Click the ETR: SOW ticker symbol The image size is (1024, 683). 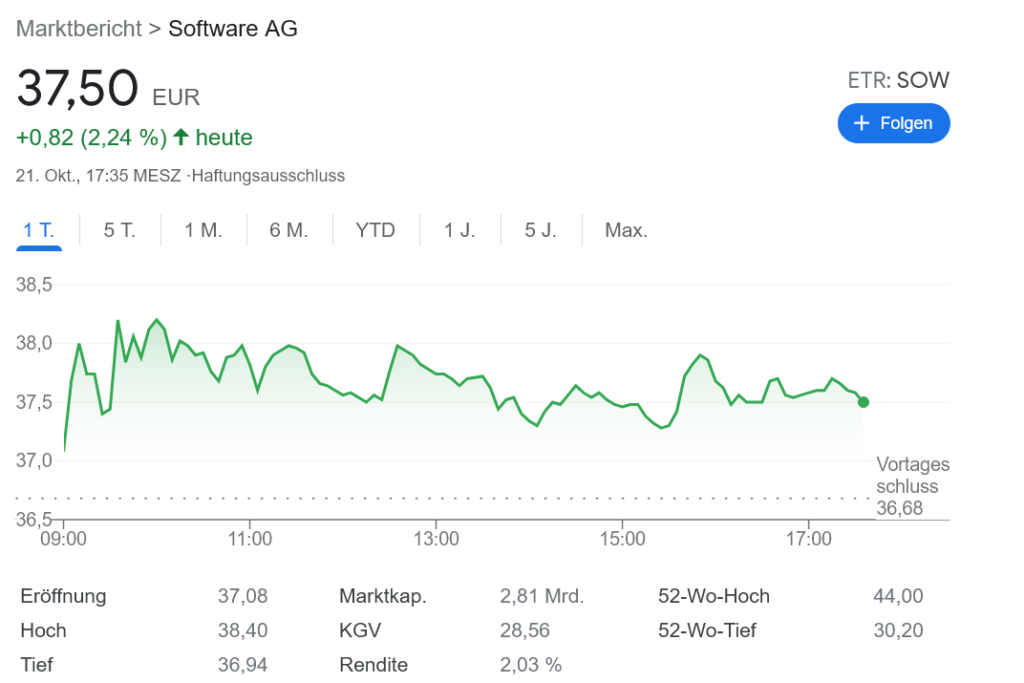(x=898, y=81)
